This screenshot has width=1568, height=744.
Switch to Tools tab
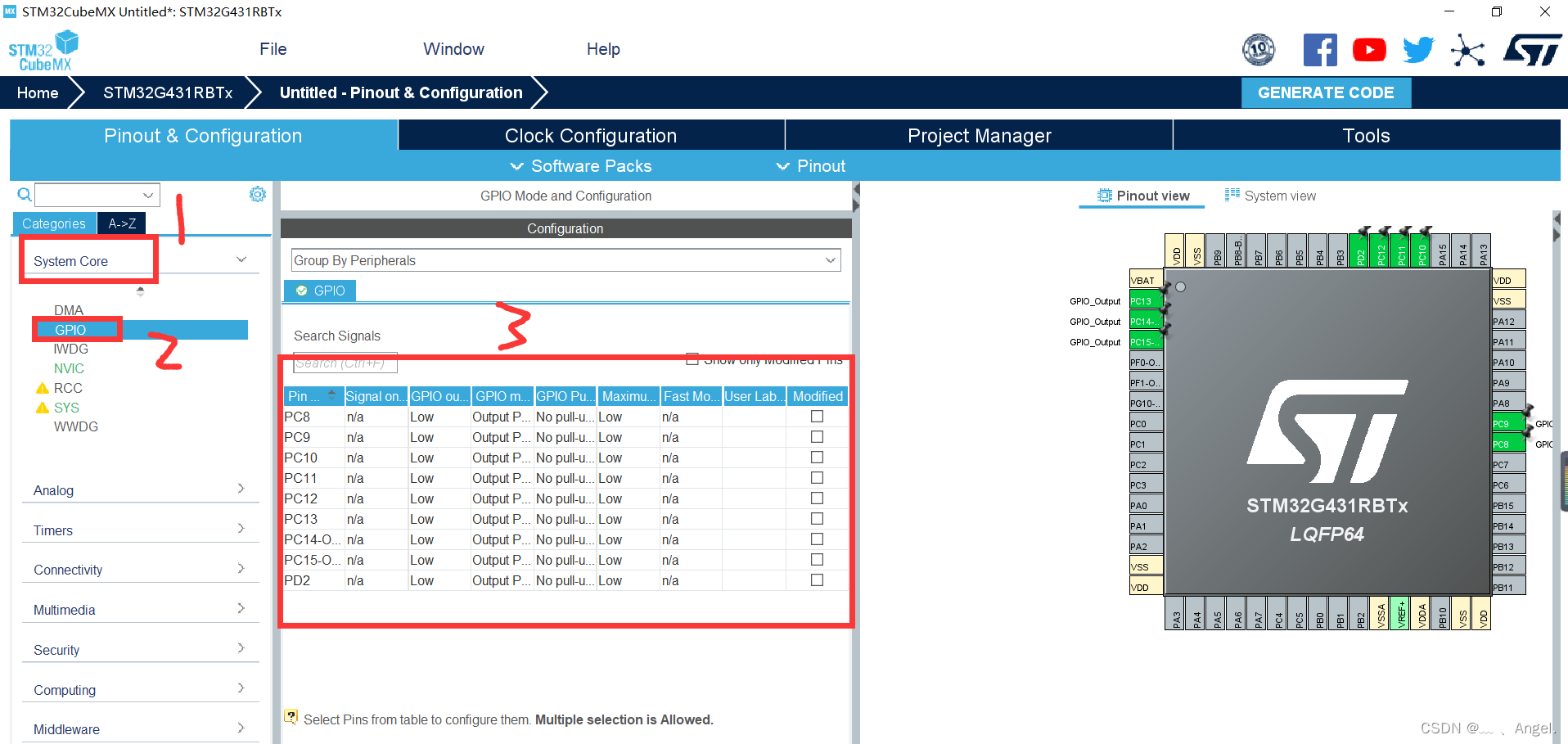(x=1367, y=135)
